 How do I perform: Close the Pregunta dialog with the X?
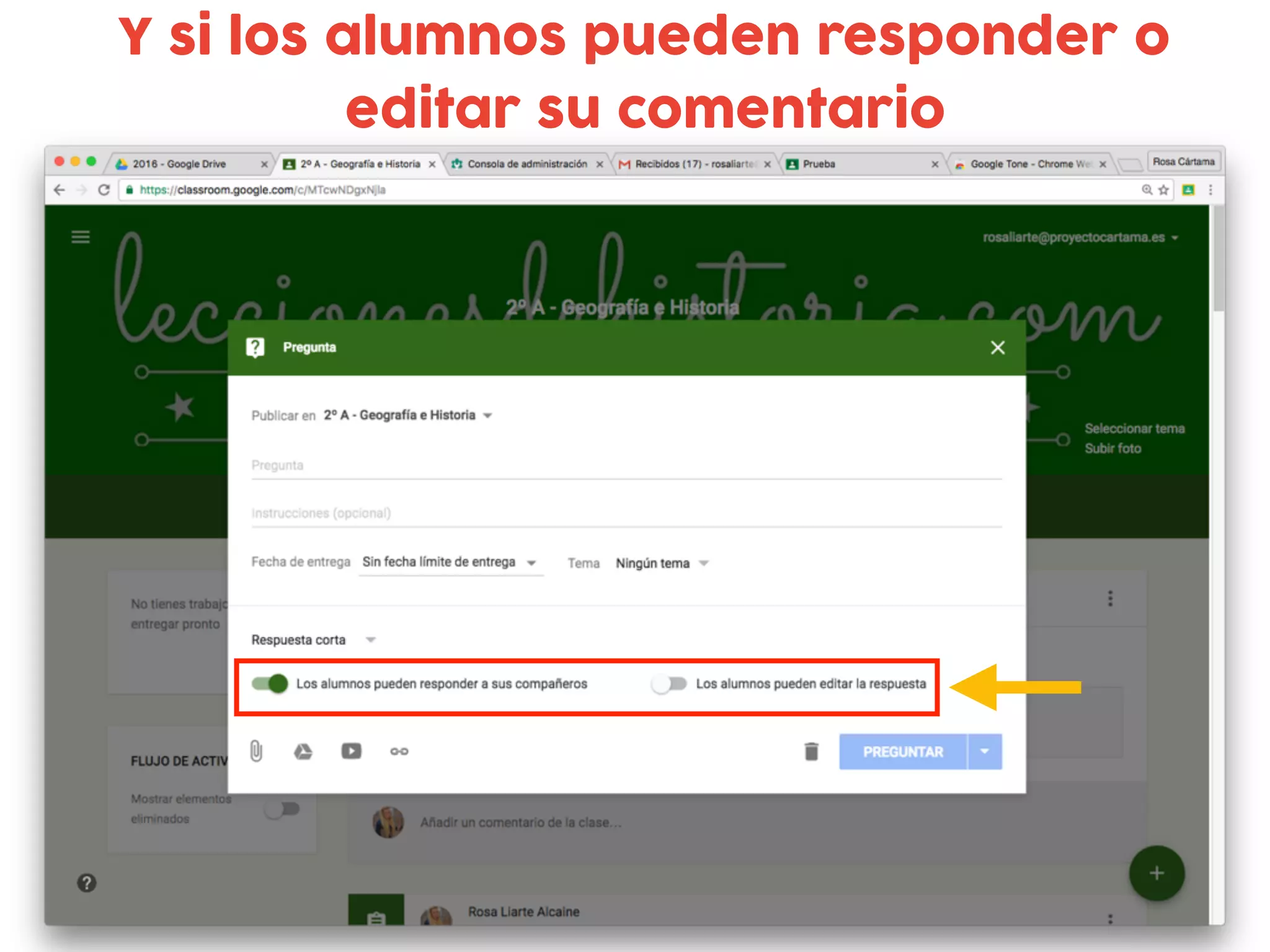pos(997,347)
